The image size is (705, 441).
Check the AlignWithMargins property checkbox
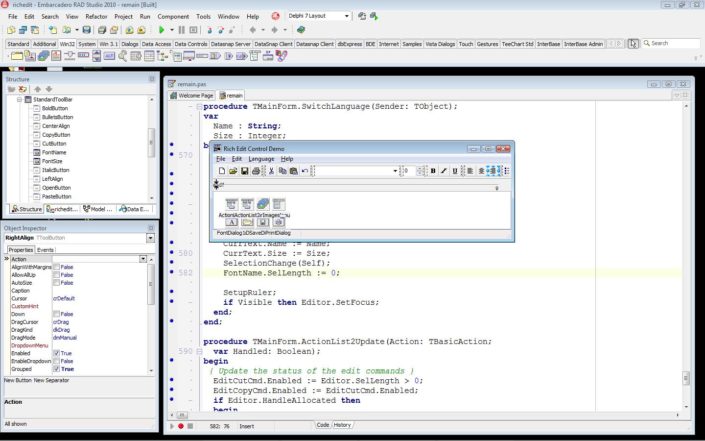(54, 267)
